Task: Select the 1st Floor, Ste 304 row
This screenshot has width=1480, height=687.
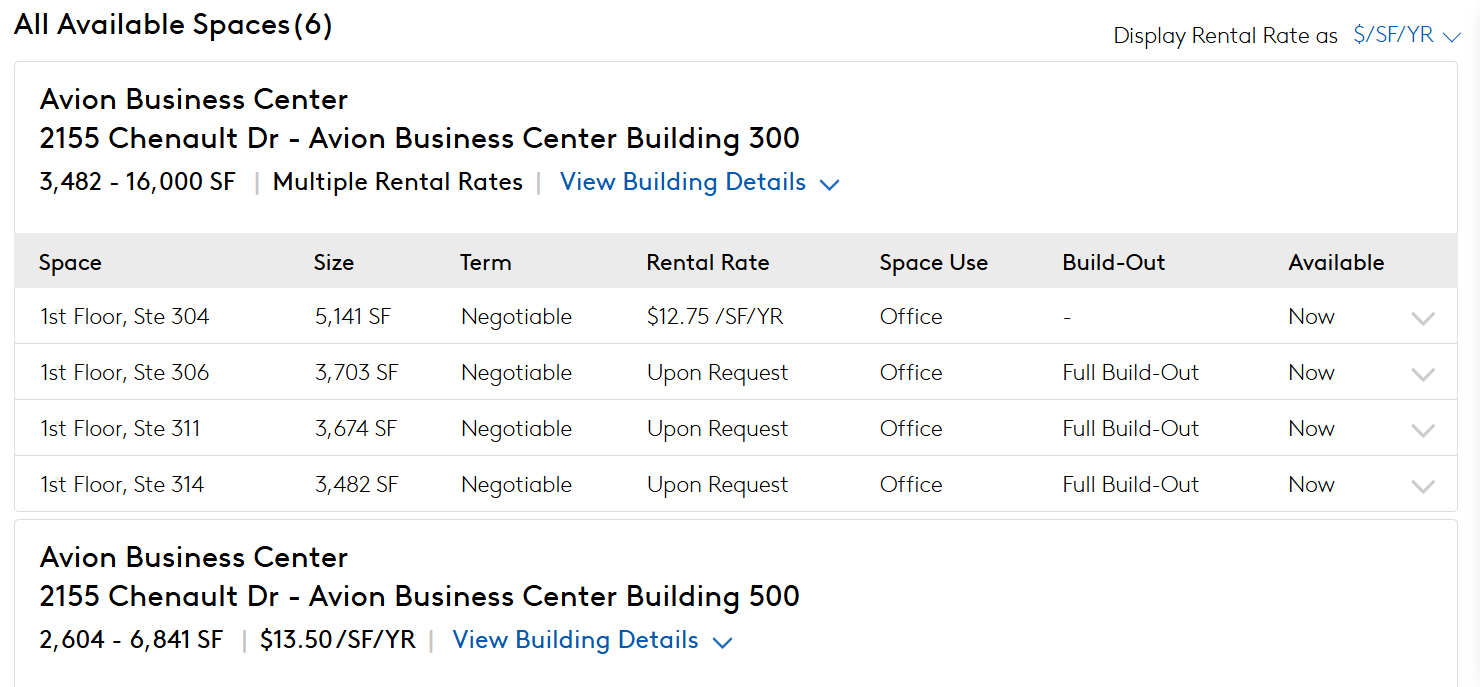Action: tap(736, 316)
